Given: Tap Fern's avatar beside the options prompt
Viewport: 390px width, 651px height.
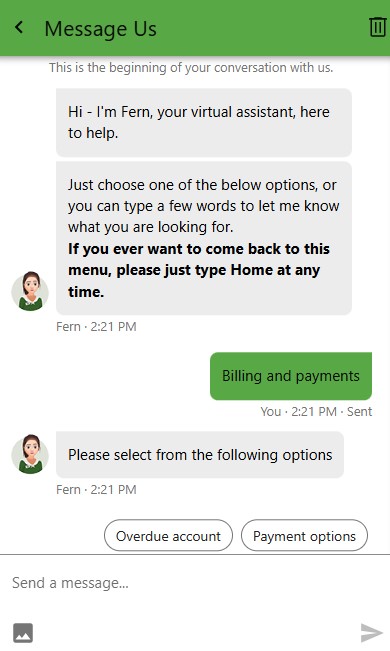Looking at the screenshot, I should (x=30, y=454).
